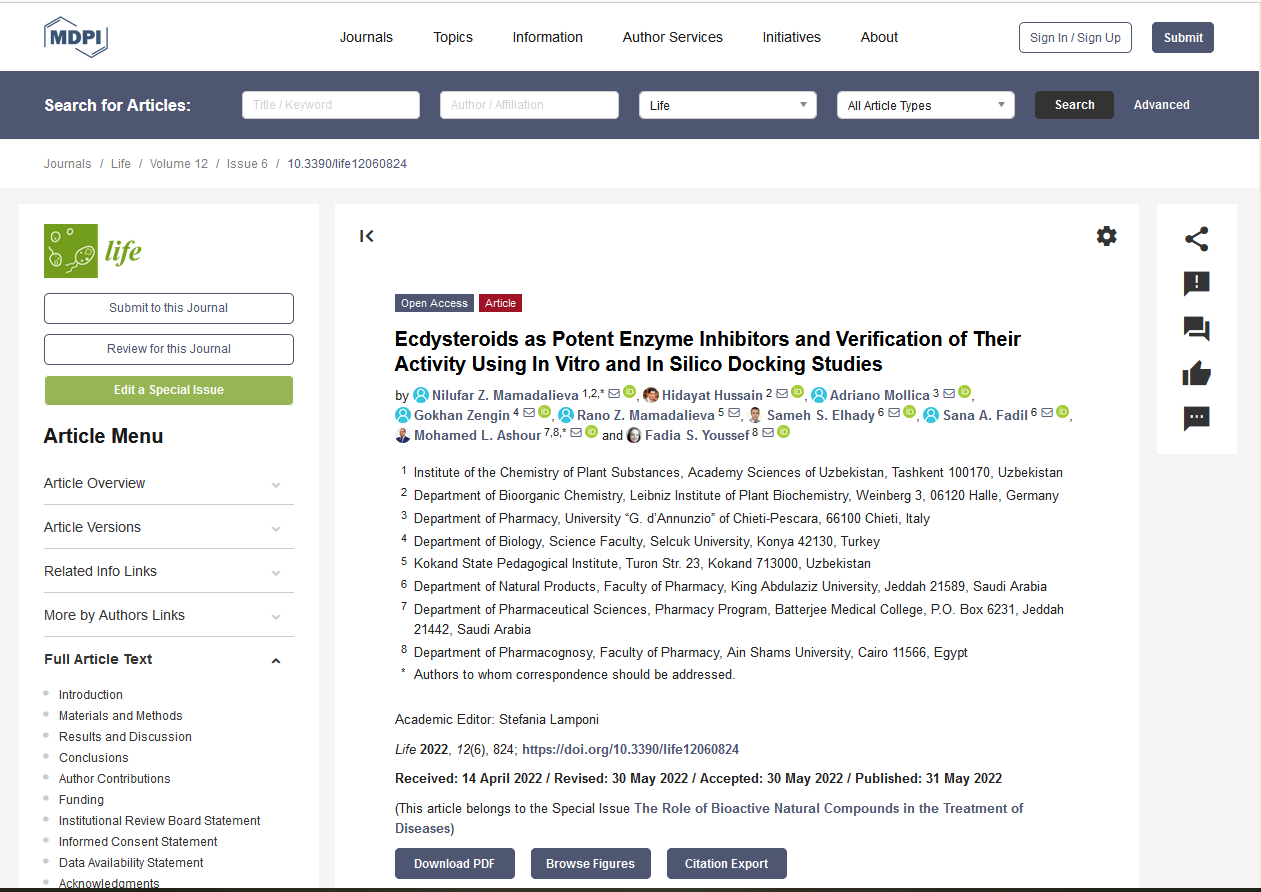Expand the Article Versions section
The image size is (1261, 892).
tap(169, 527)
